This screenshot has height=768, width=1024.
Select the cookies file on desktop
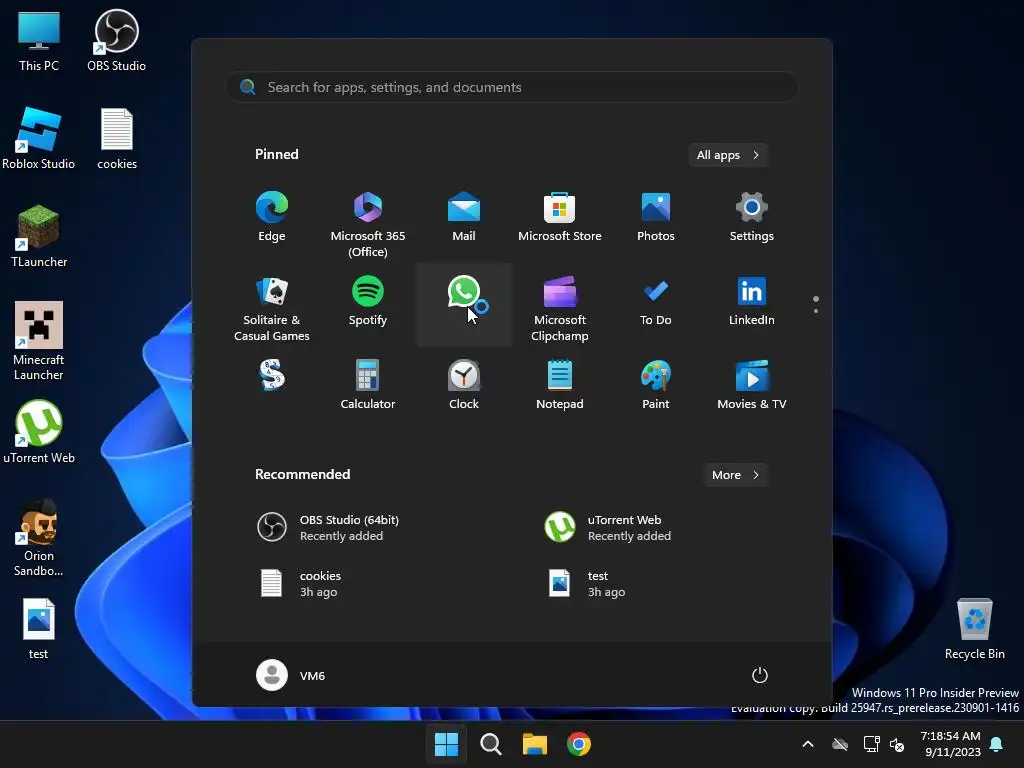117,138
